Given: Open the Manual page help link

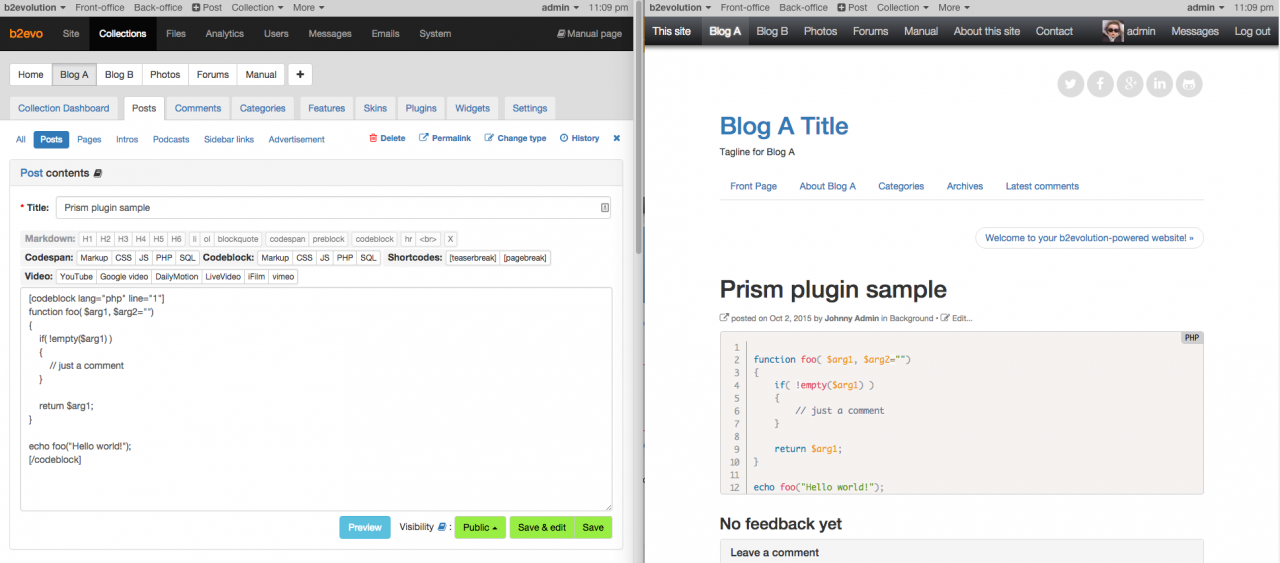Looking at the screenshot, I should pos(589,34).
